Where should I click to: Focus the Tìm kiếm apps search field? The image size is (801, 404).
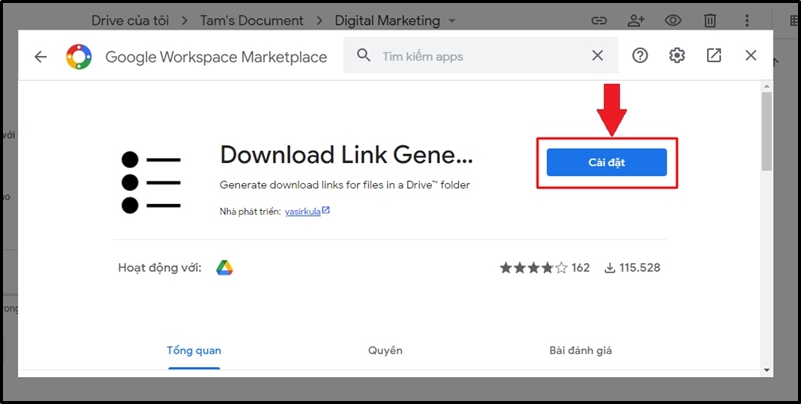[x=480, y=56]
